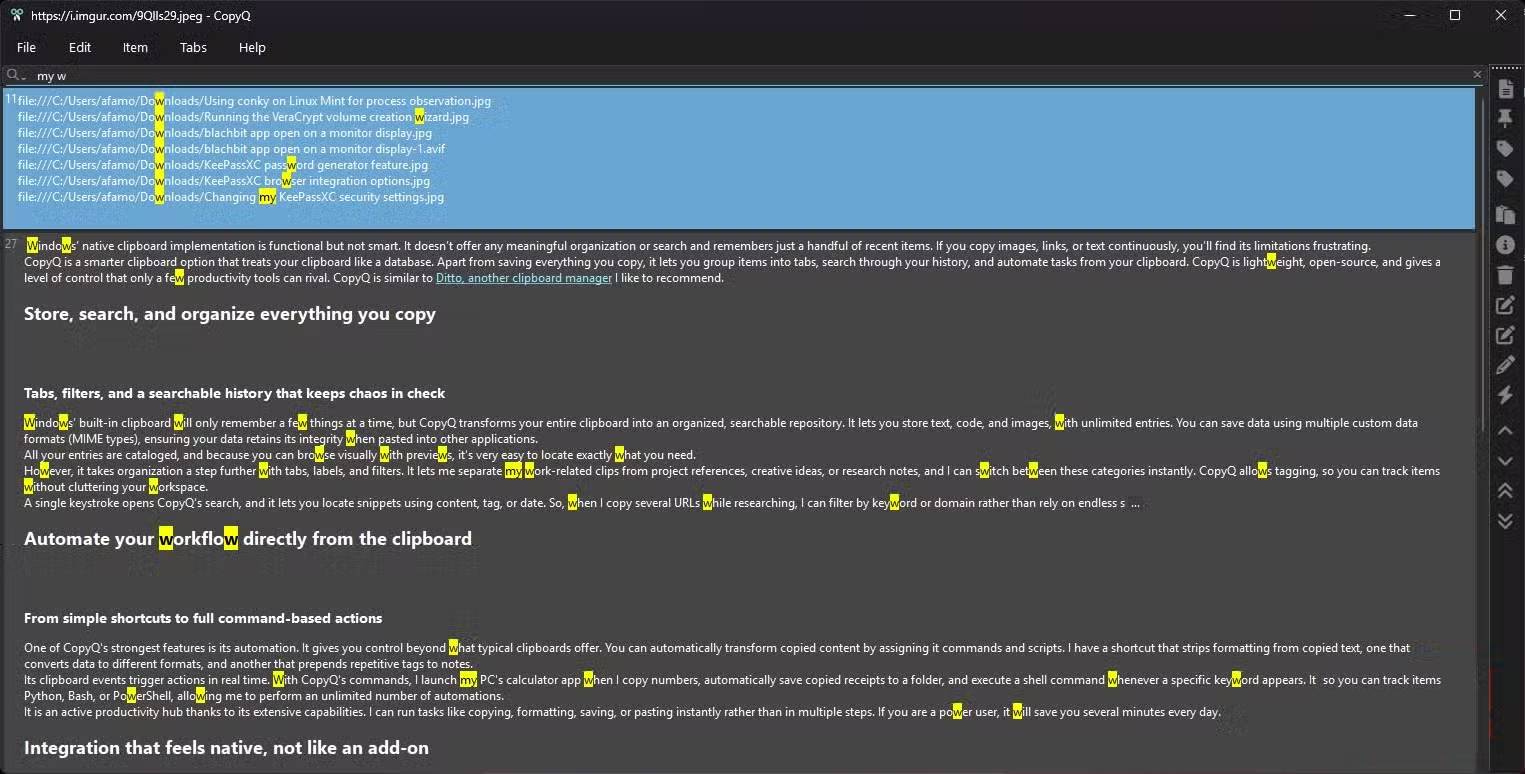1525x774 pixels.
Task: Open the Action lightning bolt icon
Action: (1505, 396)
